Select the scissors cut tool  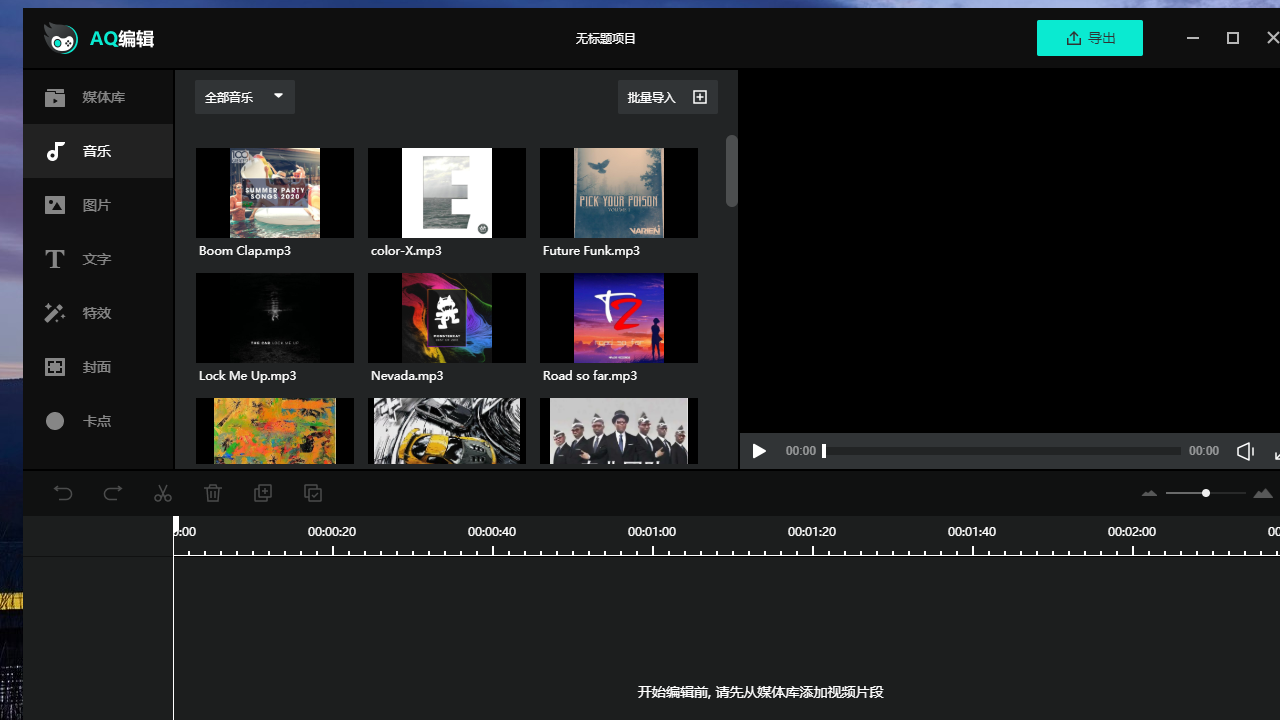point(163,493)
